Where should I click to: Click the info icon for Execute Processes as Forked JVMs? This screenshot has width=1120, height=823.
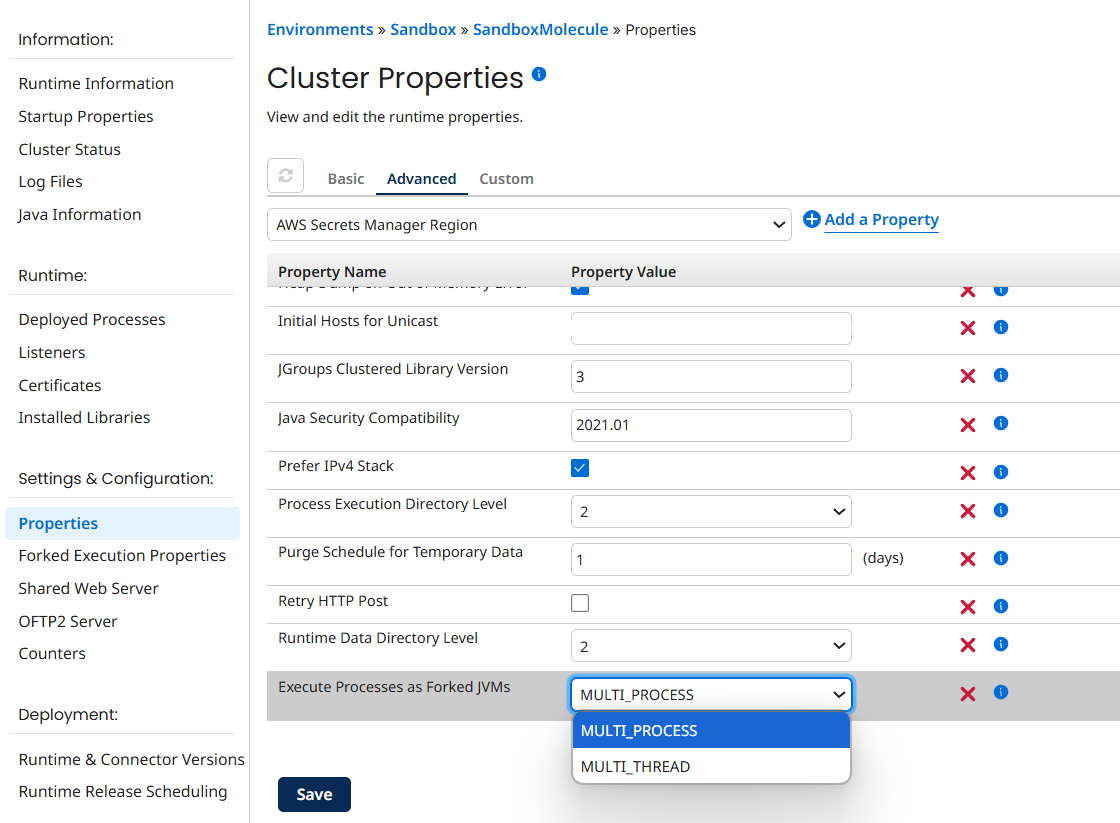pyautogui.click(x=1000, y=691)
